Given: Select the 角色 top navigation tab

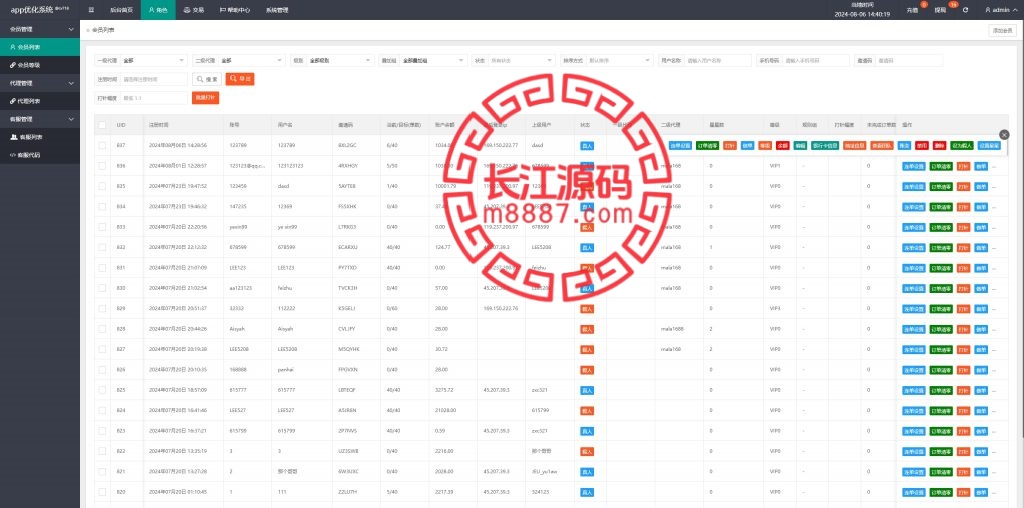Looking at the screenshot, I should (x=158, y=10).
